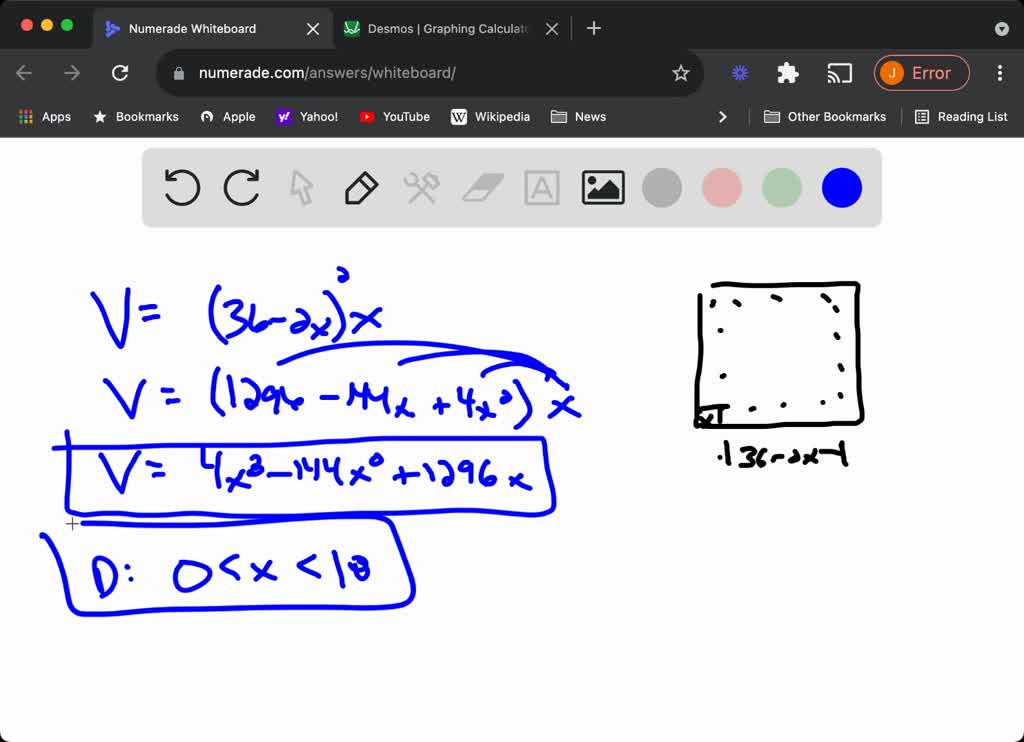Click the Chrome cast icon
The height and width of the screenshot is (742, 1024).
pos(839,73)
